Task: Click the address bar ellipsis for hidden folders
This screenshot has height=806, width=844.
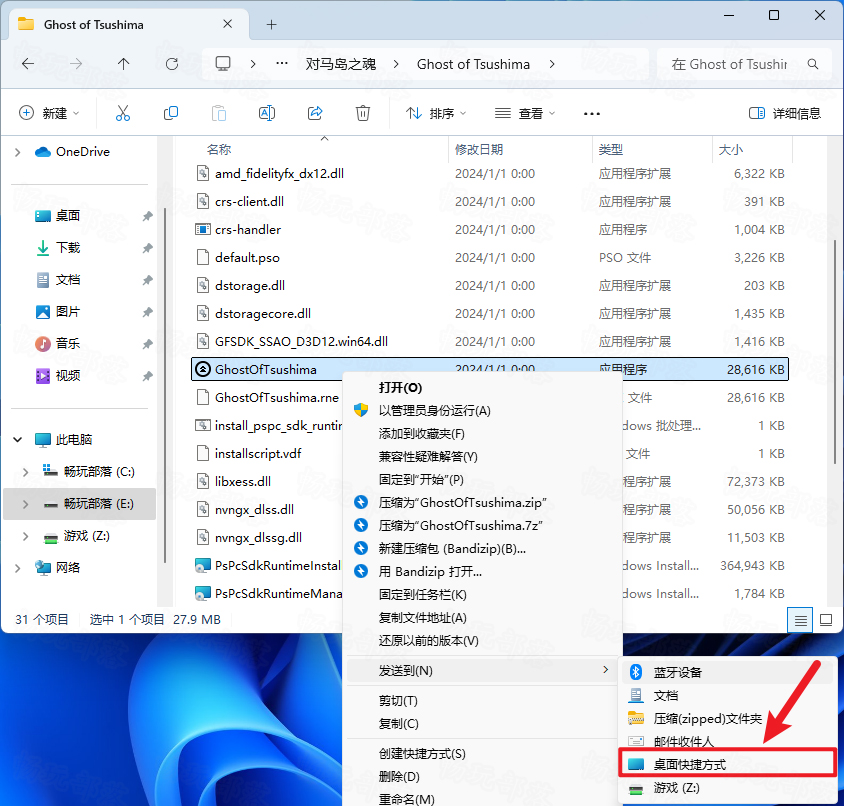Action: point(282,64)
